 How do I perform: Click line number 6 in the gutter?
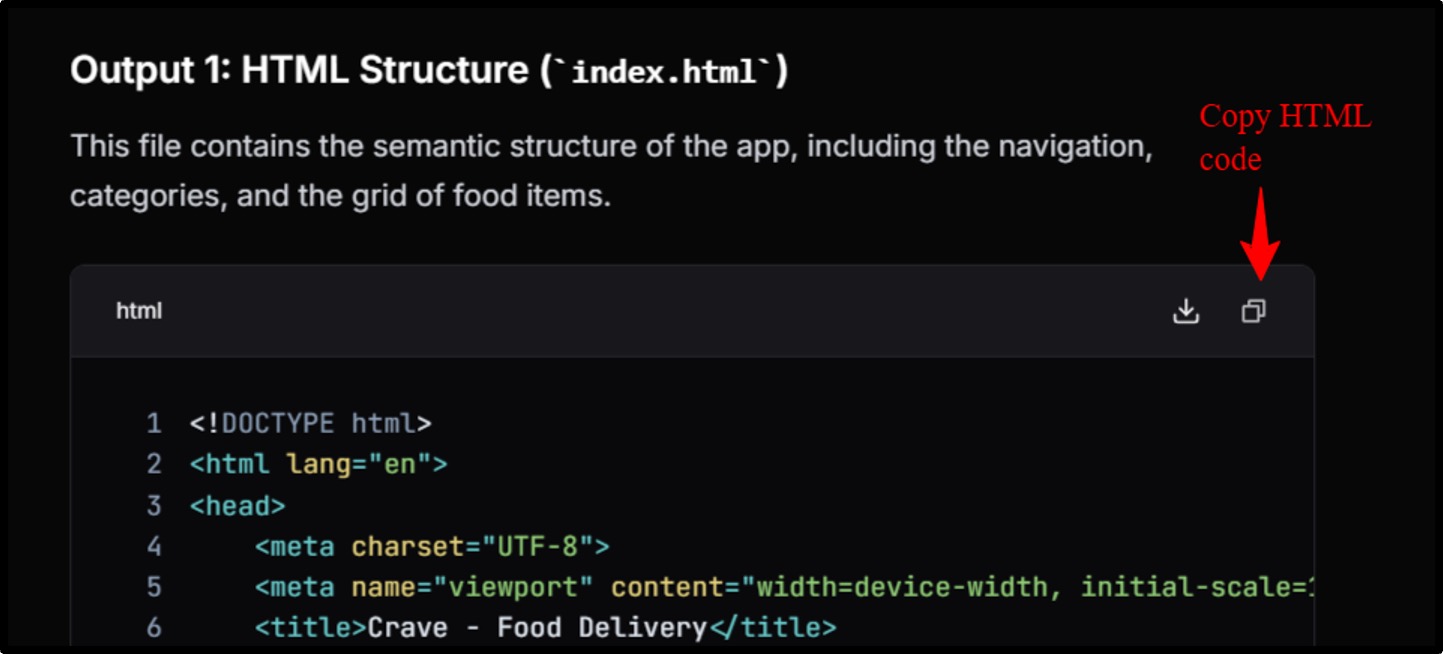pyautogui.click(x=154, y=627)
